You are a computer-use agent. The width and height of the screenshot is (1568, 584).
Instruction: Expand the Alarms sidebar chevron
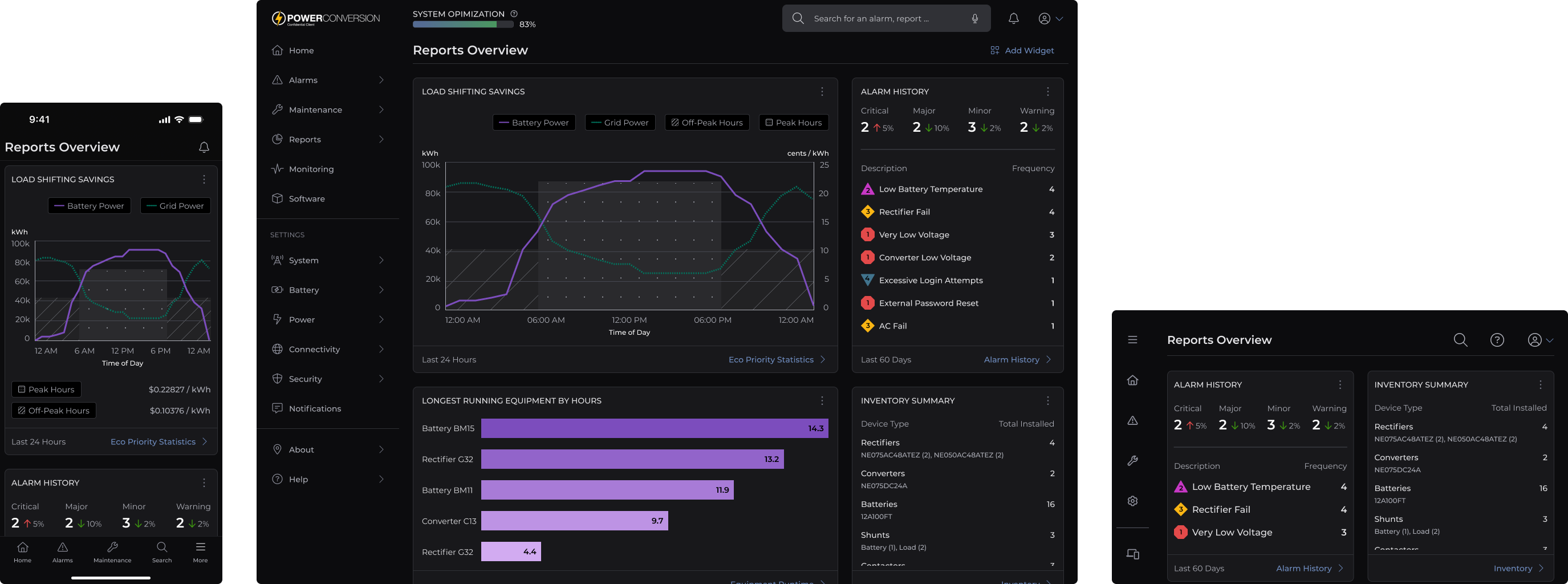coord(381,80)
